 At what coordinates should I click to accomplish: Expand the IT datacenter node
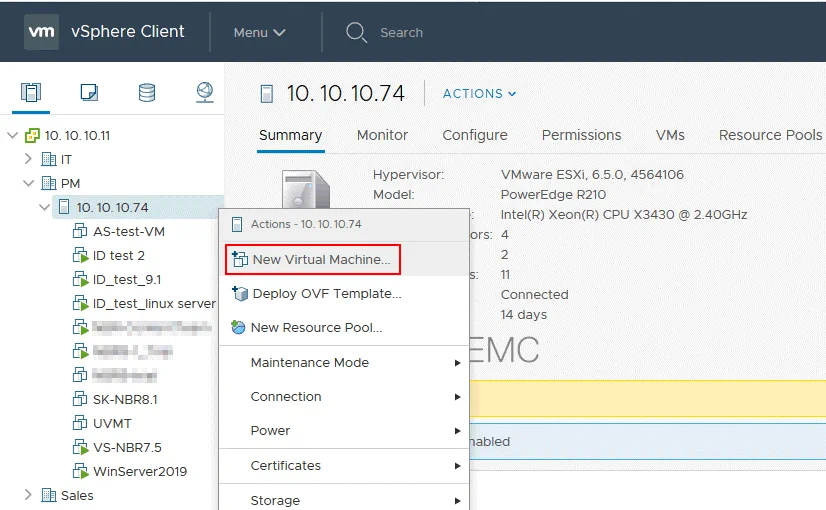tap(29, 160)
